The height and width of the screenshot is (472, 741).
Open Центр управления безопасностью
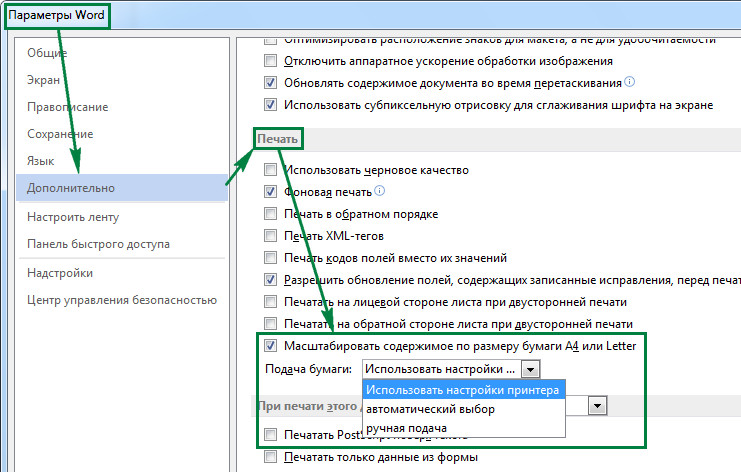click(122, 300)
